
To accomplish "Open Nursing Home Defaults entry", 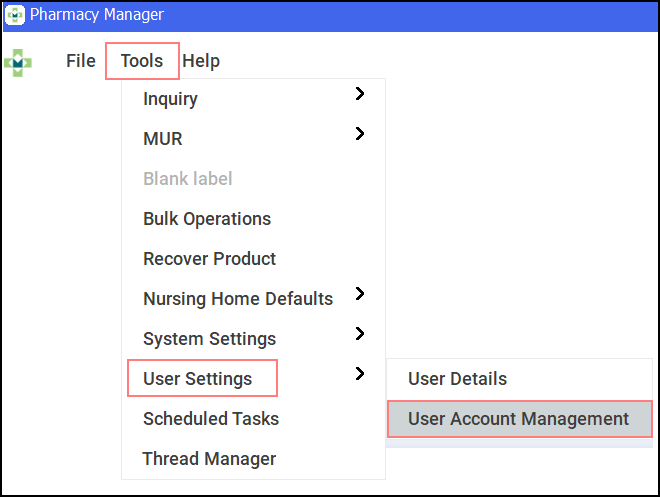I will pyautogui.click(x=238, y=299).
